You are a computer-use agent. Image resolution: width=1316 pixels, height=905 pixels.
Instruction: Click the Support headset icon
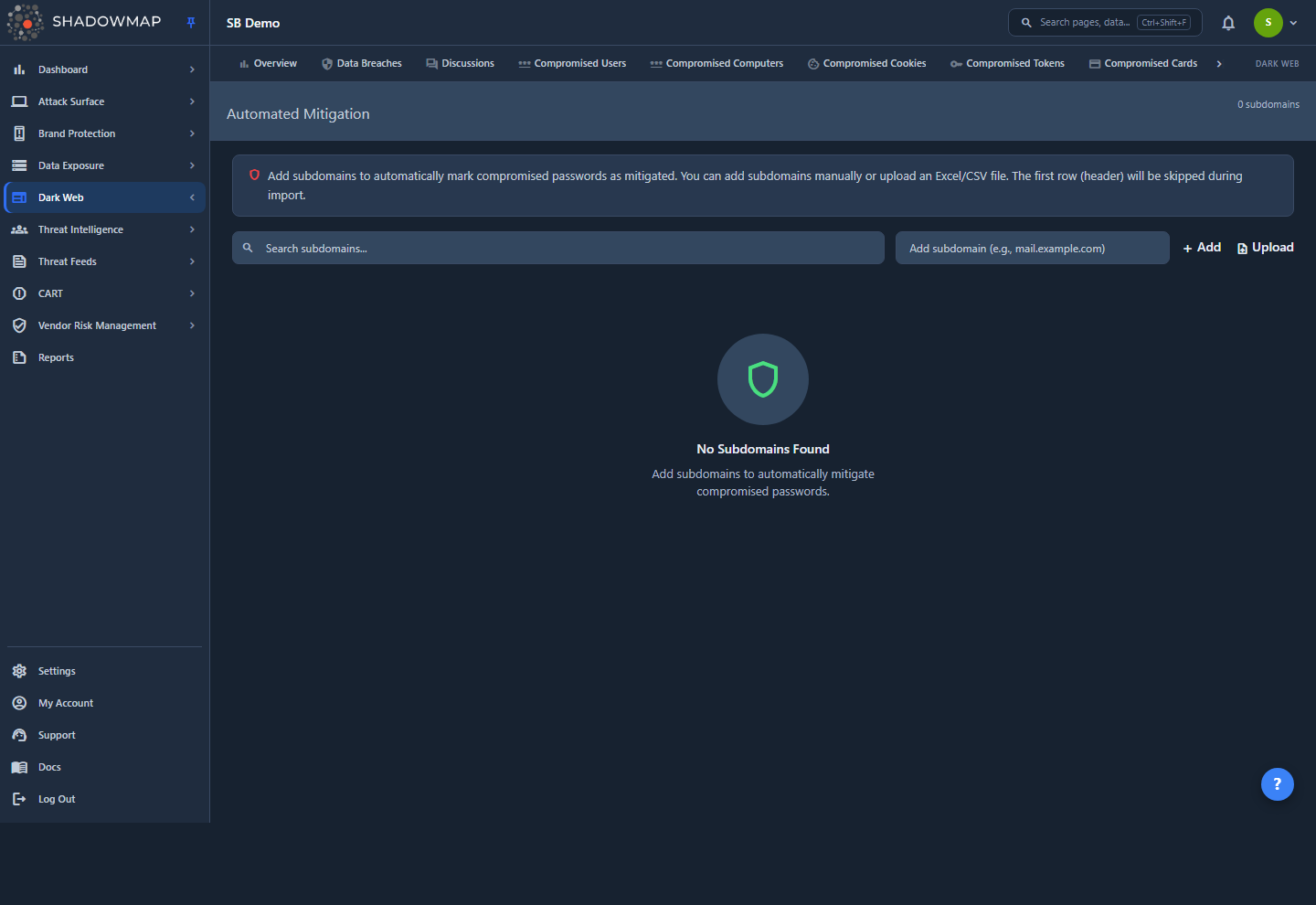[19, 735]
